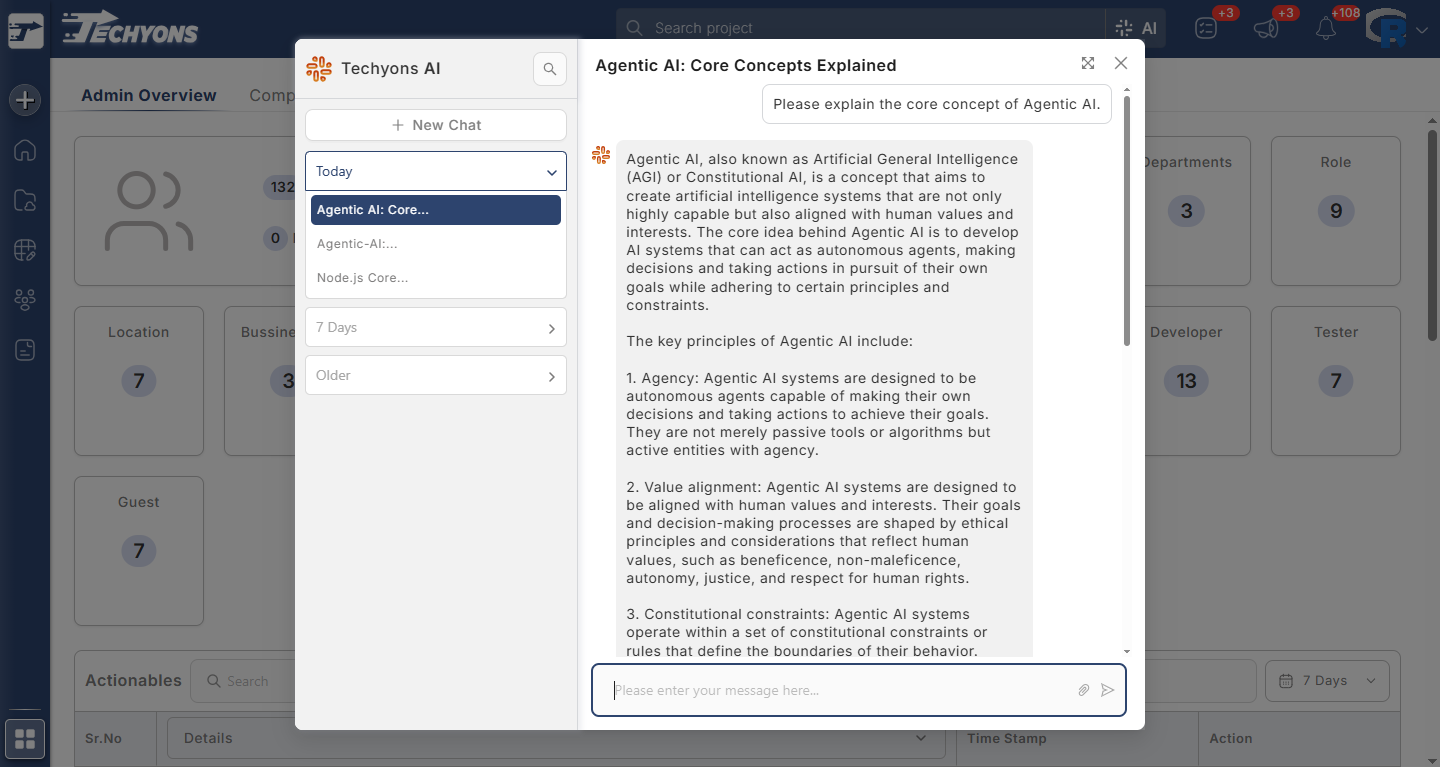The width and height of the screenshot is (1440, 767).
Task: Open the 7 Days date filter dropdown
Action: [1327, 680]
